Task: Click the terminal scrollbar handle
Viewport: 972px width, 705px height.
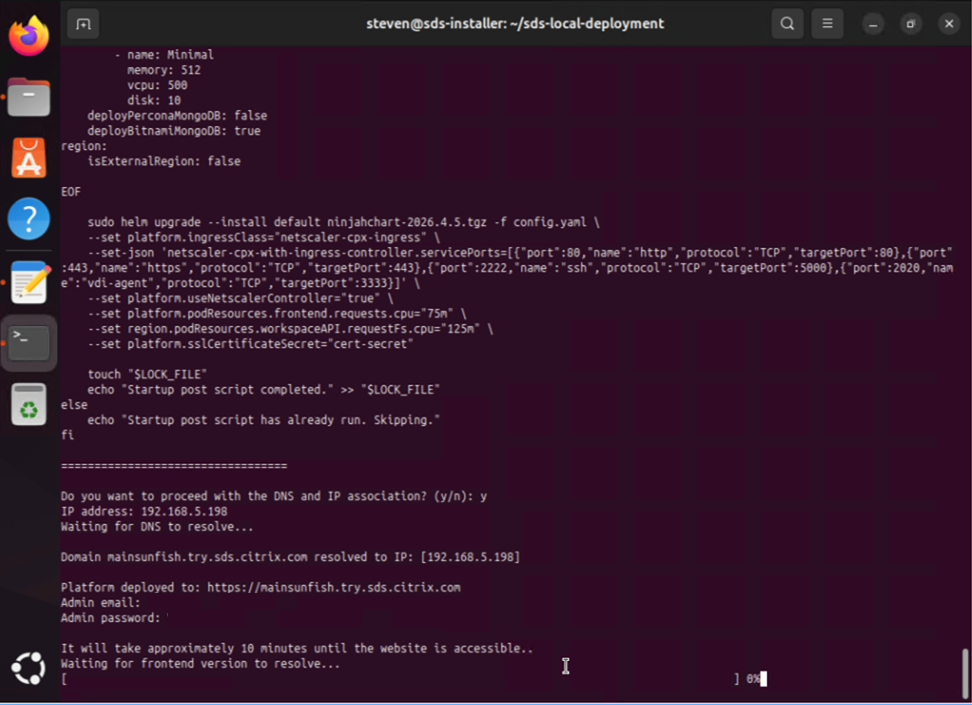Action: 965,673
